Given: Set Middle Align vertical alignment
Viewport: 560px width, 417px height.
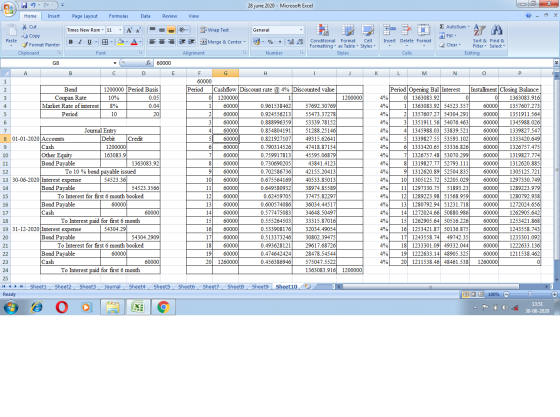Looking at the screenshot, I should pyautogui.click(x=162, y=30).
